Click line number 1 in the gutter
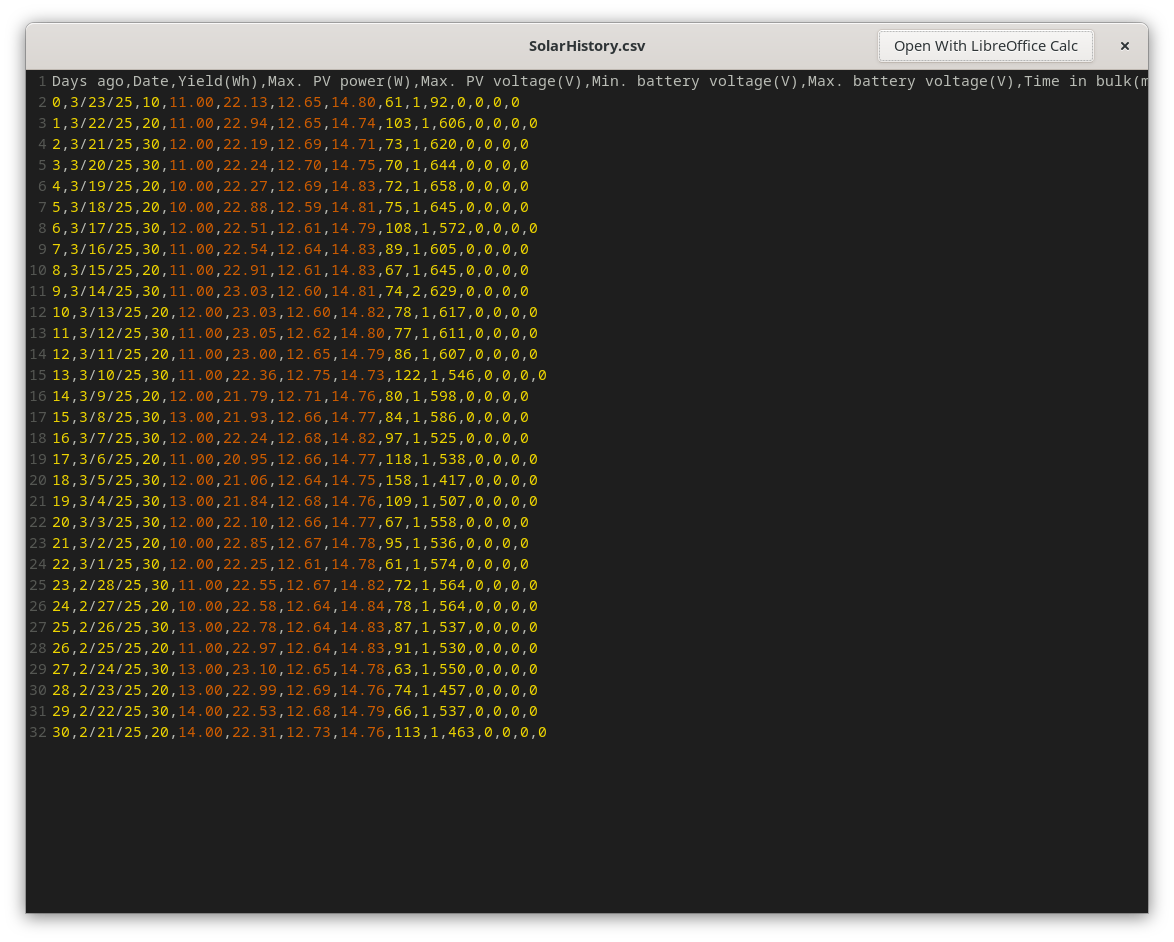This screenshot has width=1174, height=942. (x=42, y=81)
